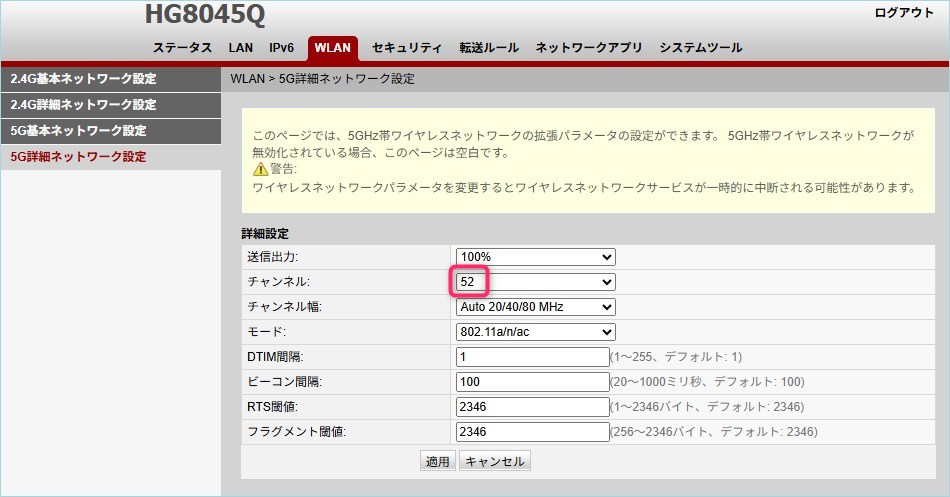Viewport: 950px width, 497px height.
Task: Click the フラグメント閾値 input field
Action: pos(533,432)
